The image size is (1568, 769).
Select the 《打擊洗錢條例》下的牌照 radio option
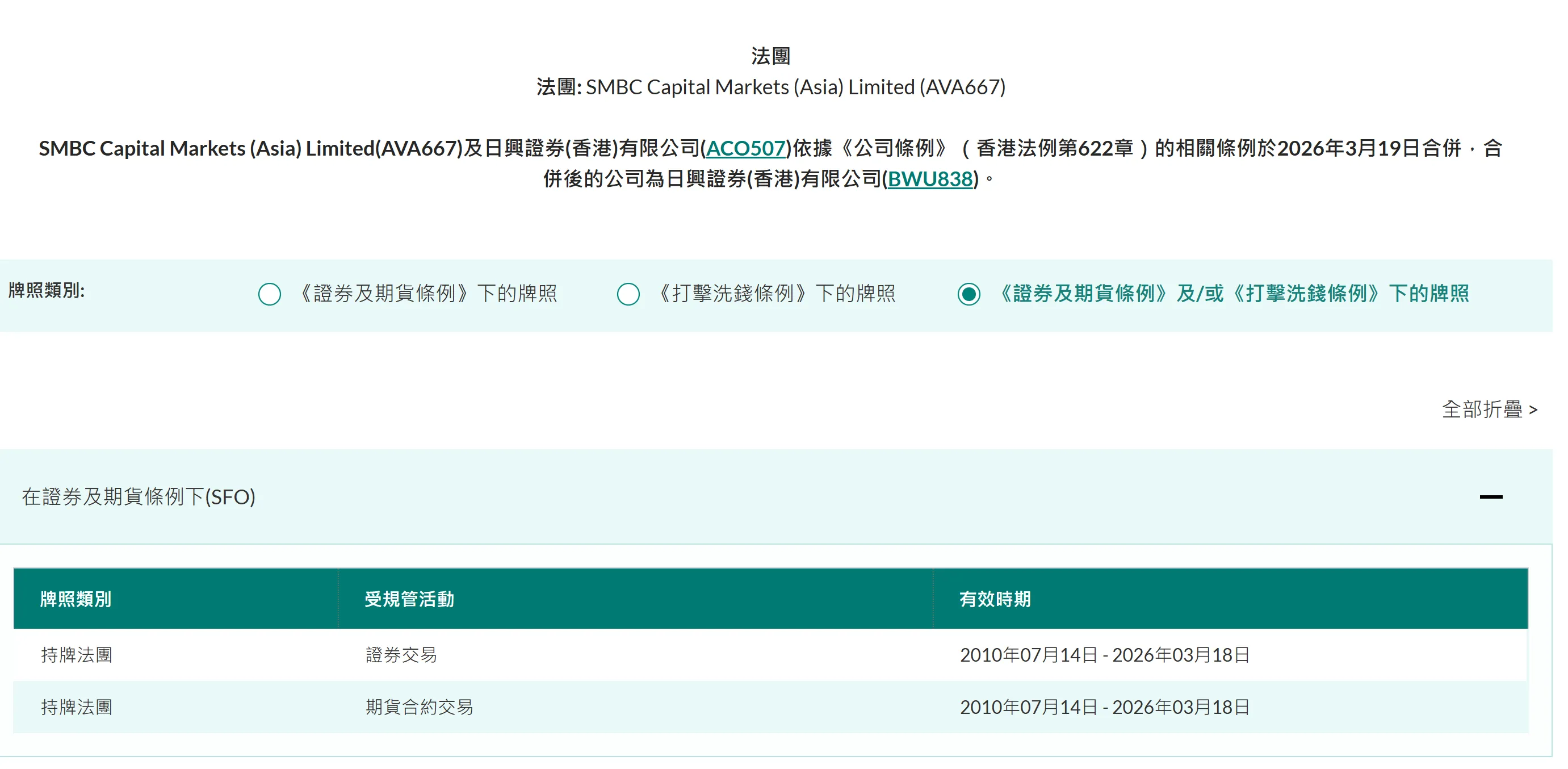(628, 294)
